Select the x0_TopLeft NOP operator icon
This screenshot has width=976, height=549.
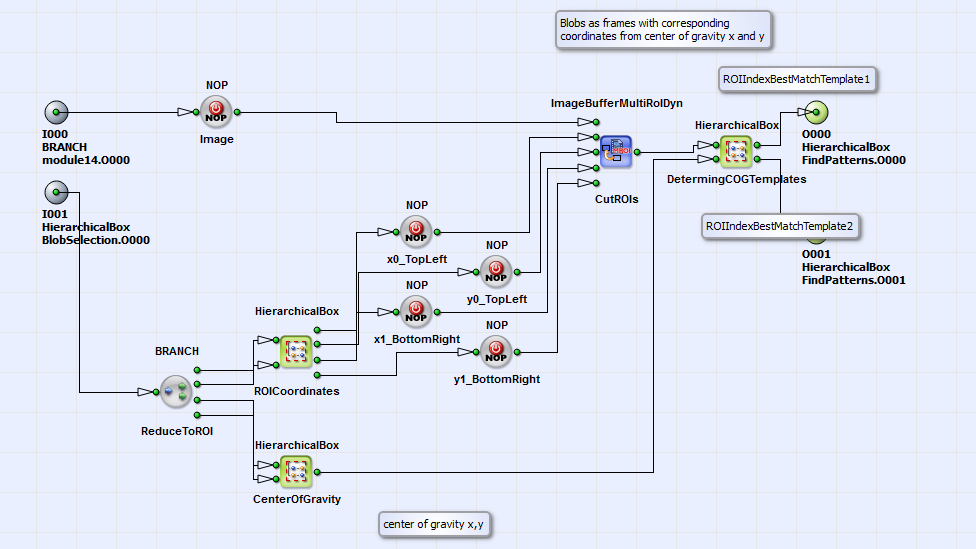pos(416,232)
